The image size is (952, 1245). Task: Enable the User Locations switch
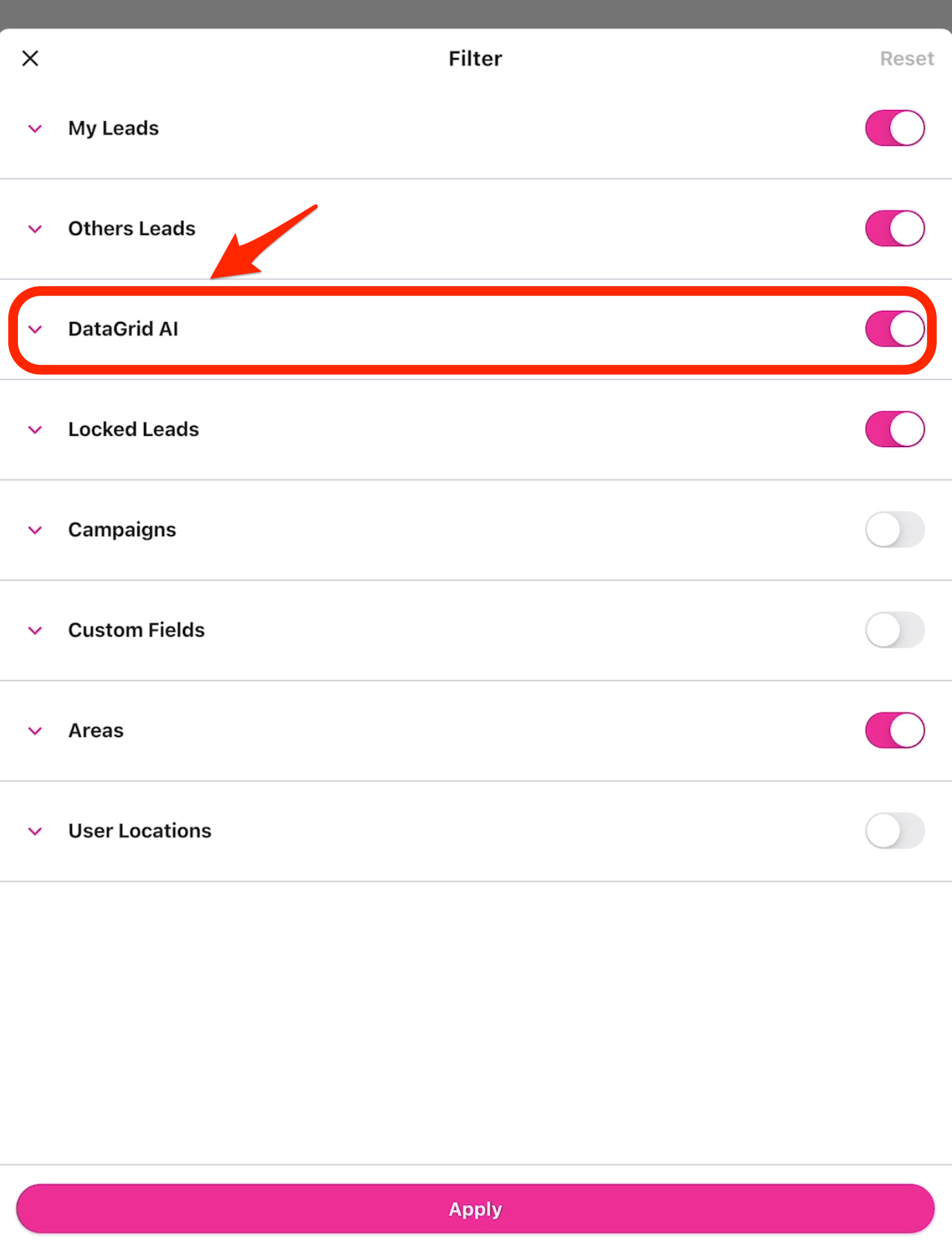(895, 830)
